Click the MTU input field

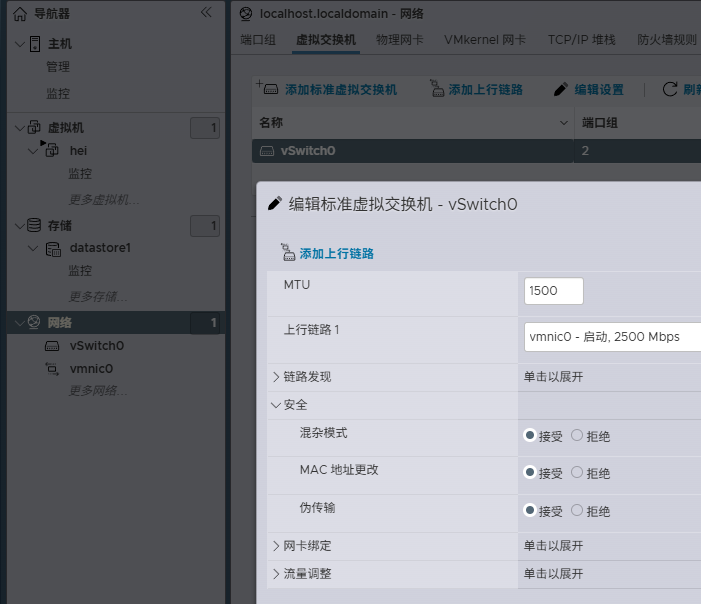pyautogui.click(x=553, y=291)
